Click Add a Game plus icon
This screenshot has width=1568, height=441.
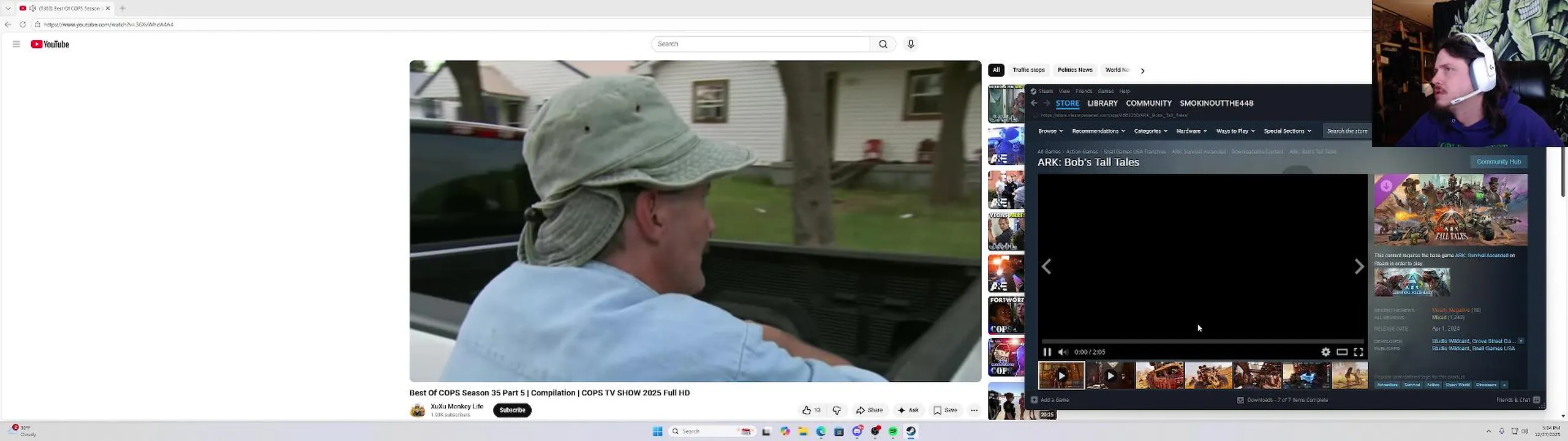[x=1035, y=400]
